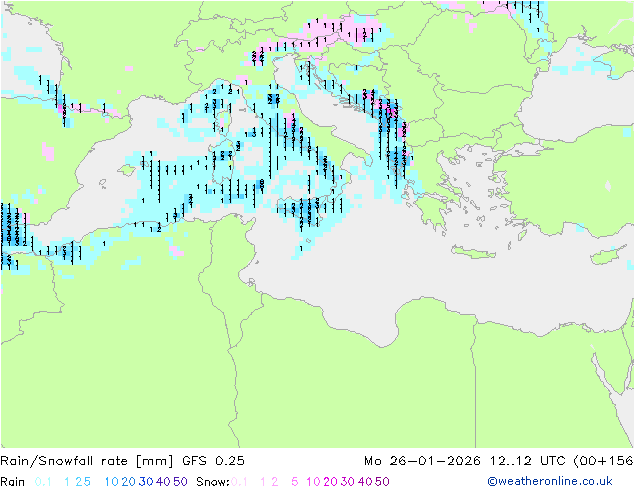Pick the Snow legend value 40
Image resolution: width=634 pixels, height=490 pixels.
click(365, 482)
